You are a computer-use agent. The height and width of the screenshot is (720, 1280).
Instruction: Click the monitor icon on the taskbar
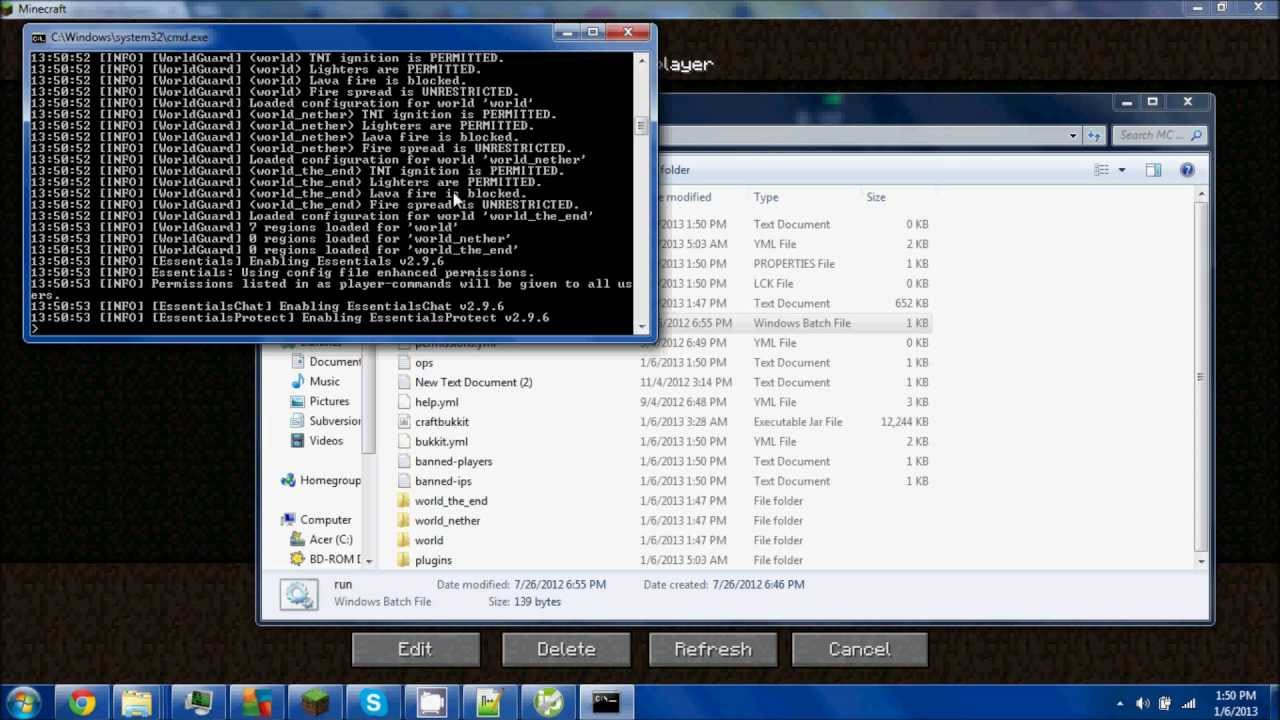[x=198, y=703]
